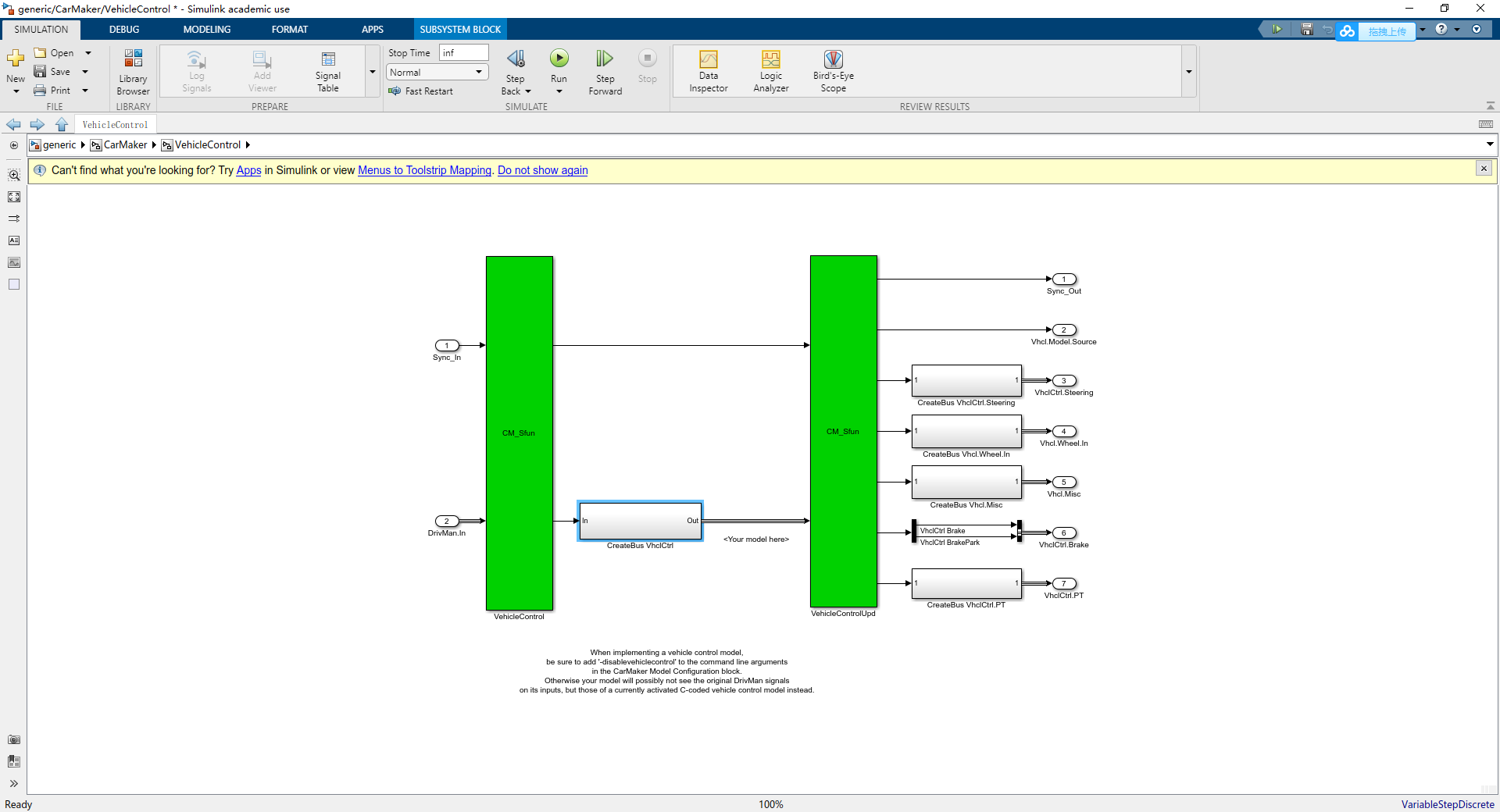Select the CreateBus VhclCtrl block
Viewport: 1500px width, 812px height.
click(640, 521)
